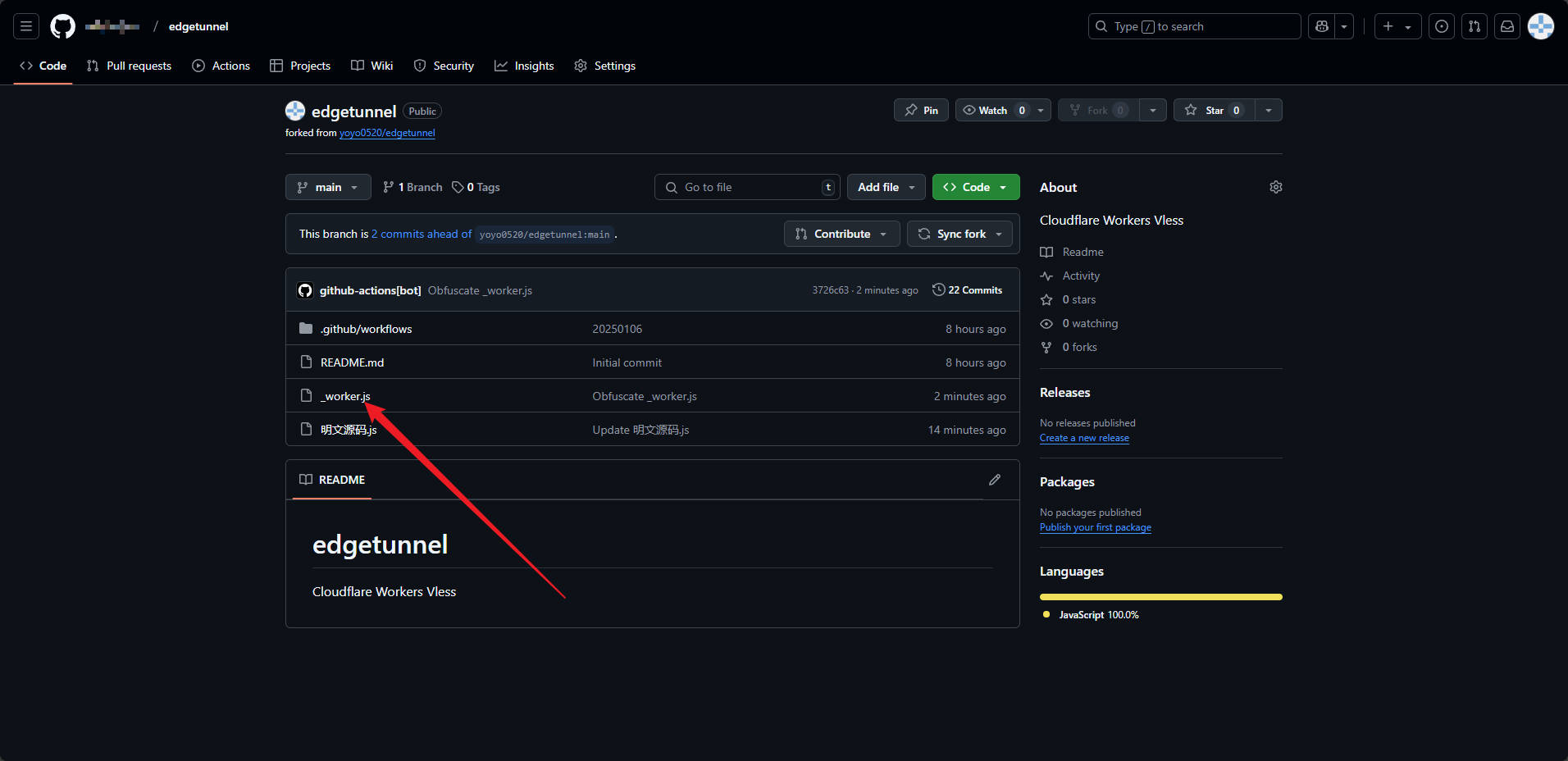Open 2 commits ahead of link
Image resolution: width=1568 pixels, height=761 pixels.
[x=422, y=234]
